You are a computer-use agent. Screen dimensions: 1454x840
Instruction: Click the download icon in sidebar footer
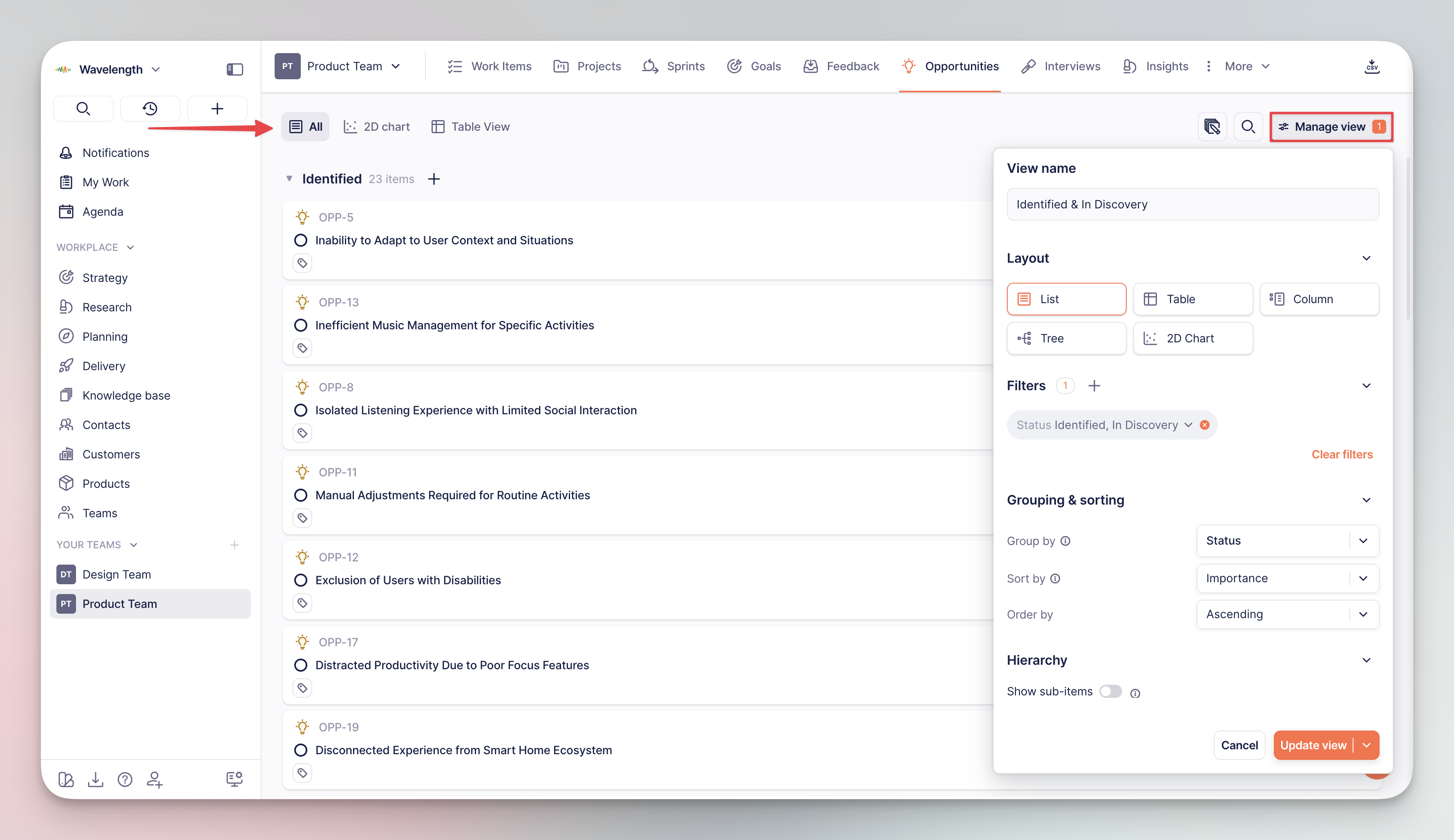point(95,780)
